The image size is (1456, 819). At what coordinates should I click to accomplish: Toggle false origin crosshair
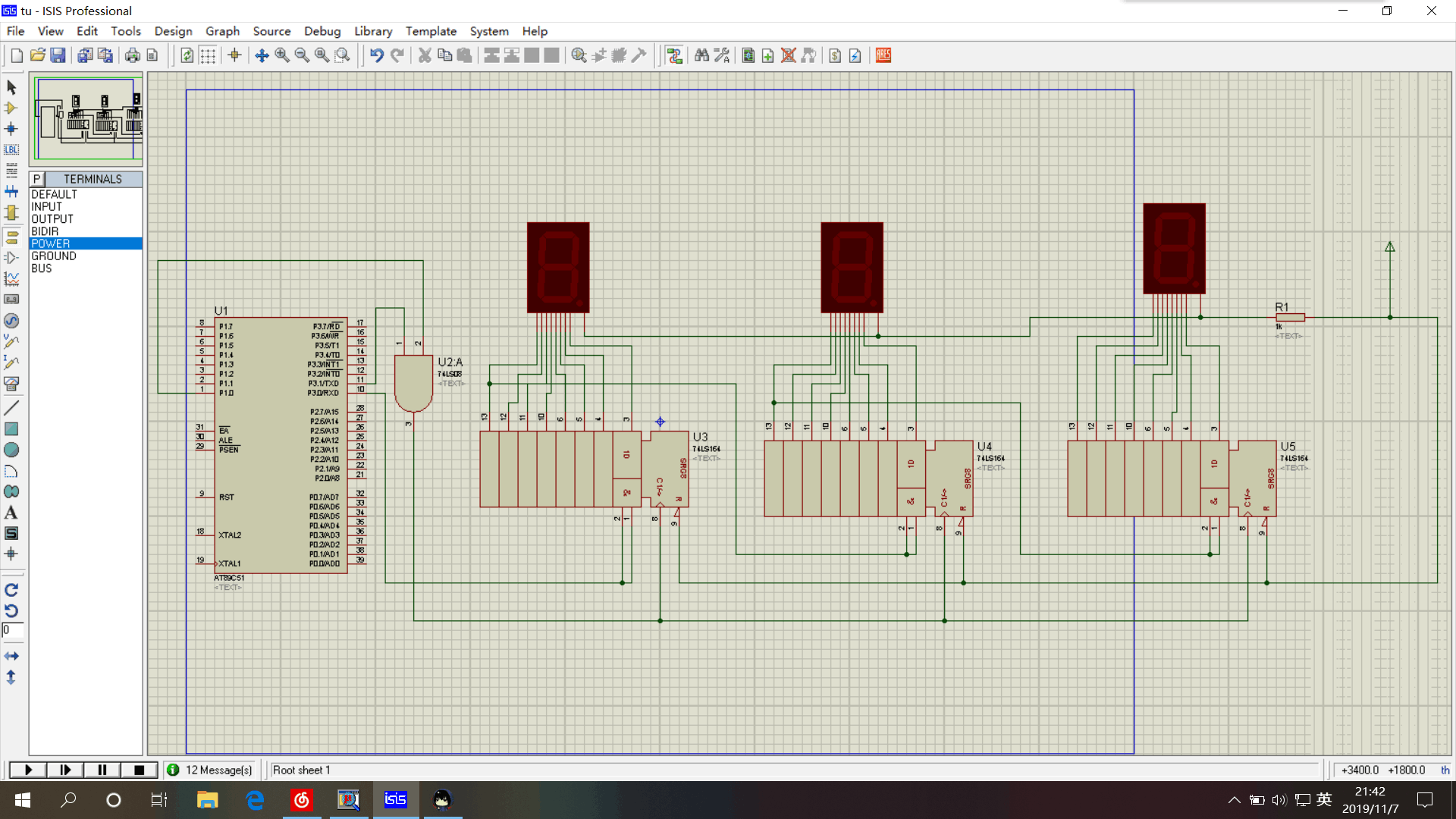pos(234,55)
